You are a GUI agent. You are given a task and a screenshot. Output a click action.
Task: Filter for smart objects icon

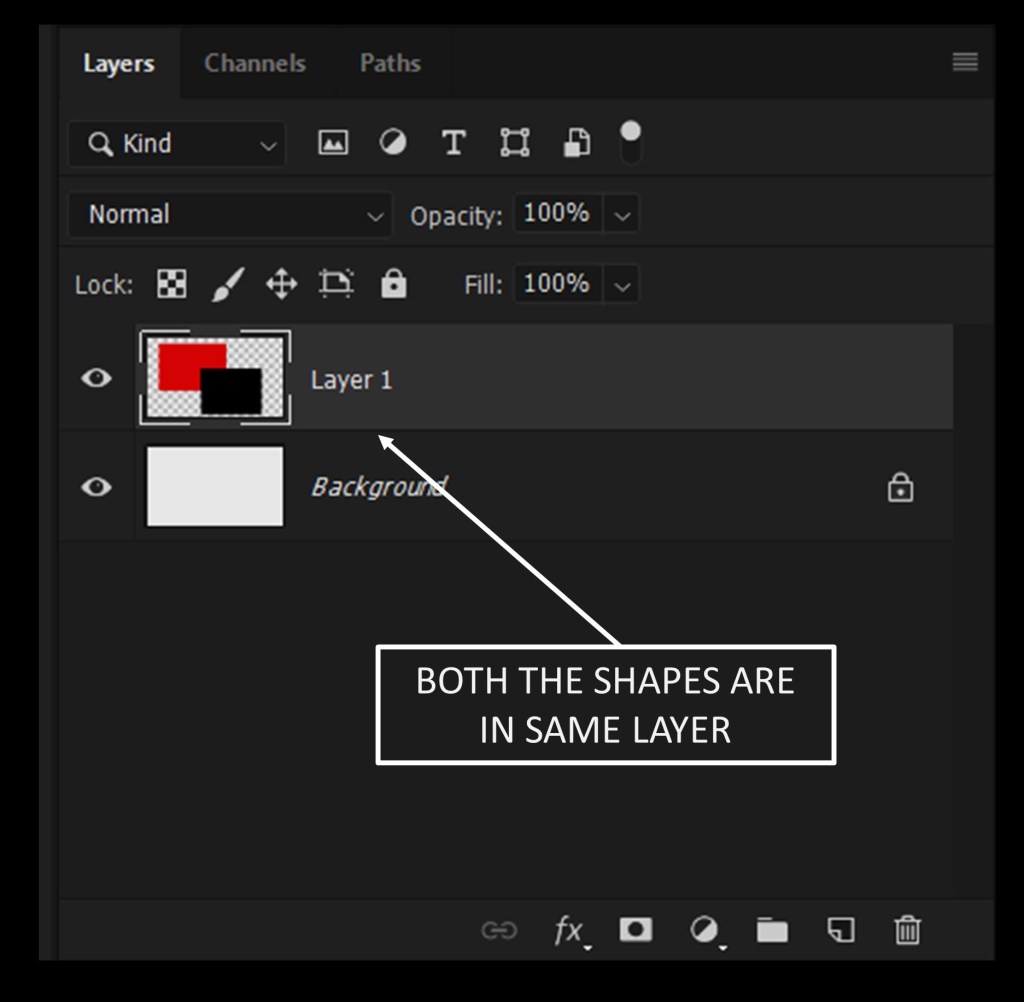(576, 143)
